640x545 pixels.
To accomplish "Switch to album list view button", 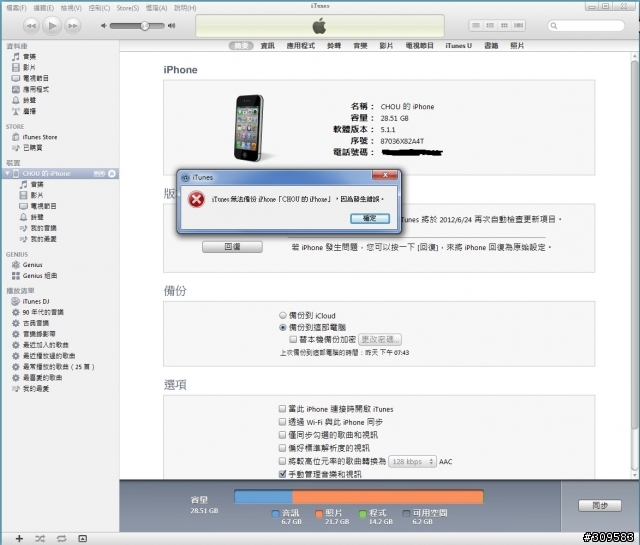I will [490, 25].
